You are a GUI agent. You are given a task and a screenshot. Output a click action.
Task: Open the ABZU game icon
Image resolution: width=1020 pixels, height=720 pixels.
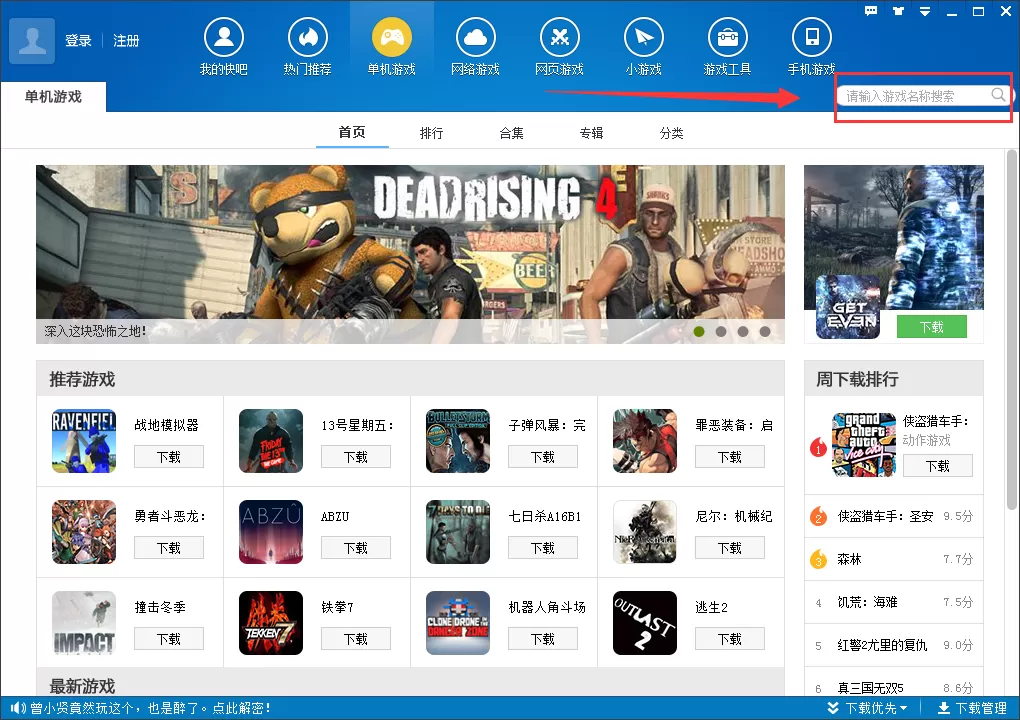(x=271, y=532)
